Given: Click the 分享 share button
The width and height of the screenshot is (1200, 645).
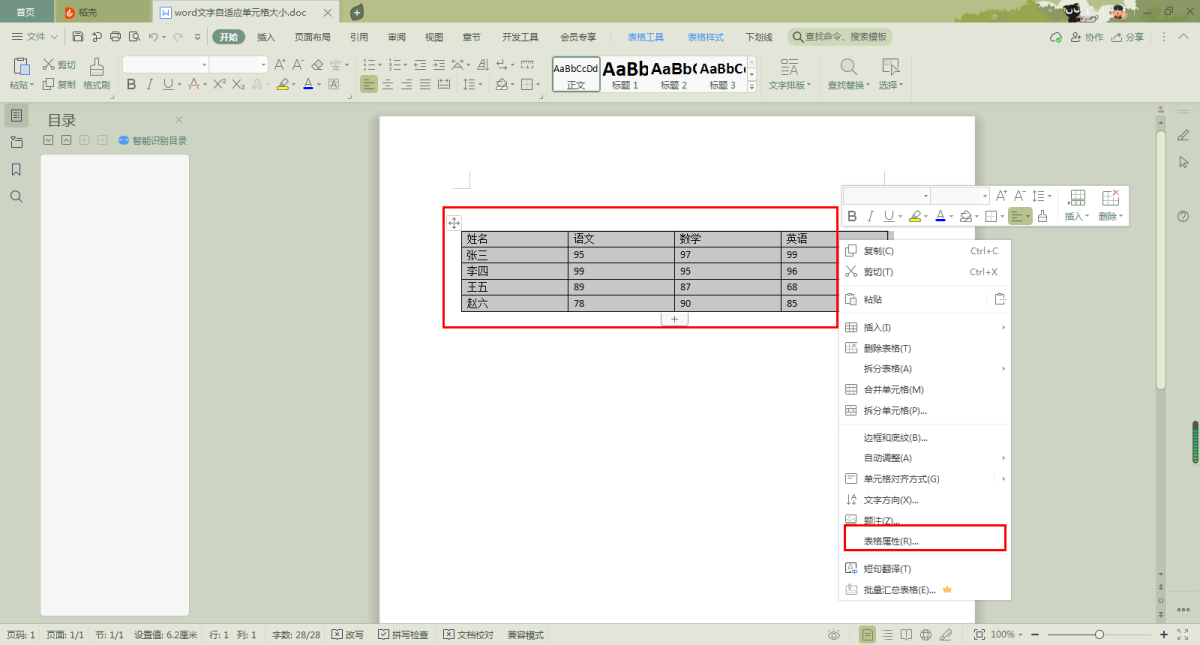Looking at the screenshot, I should click(1128, 37).
